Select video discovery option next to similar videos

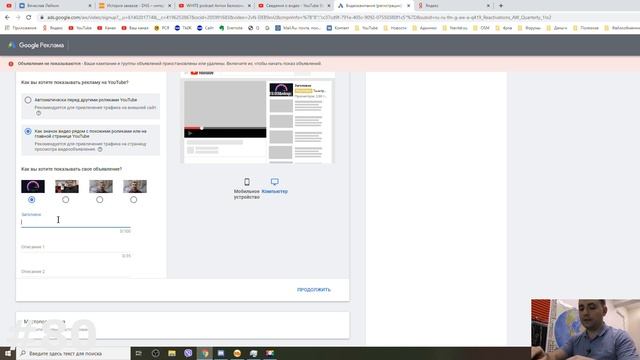[28, 131]
